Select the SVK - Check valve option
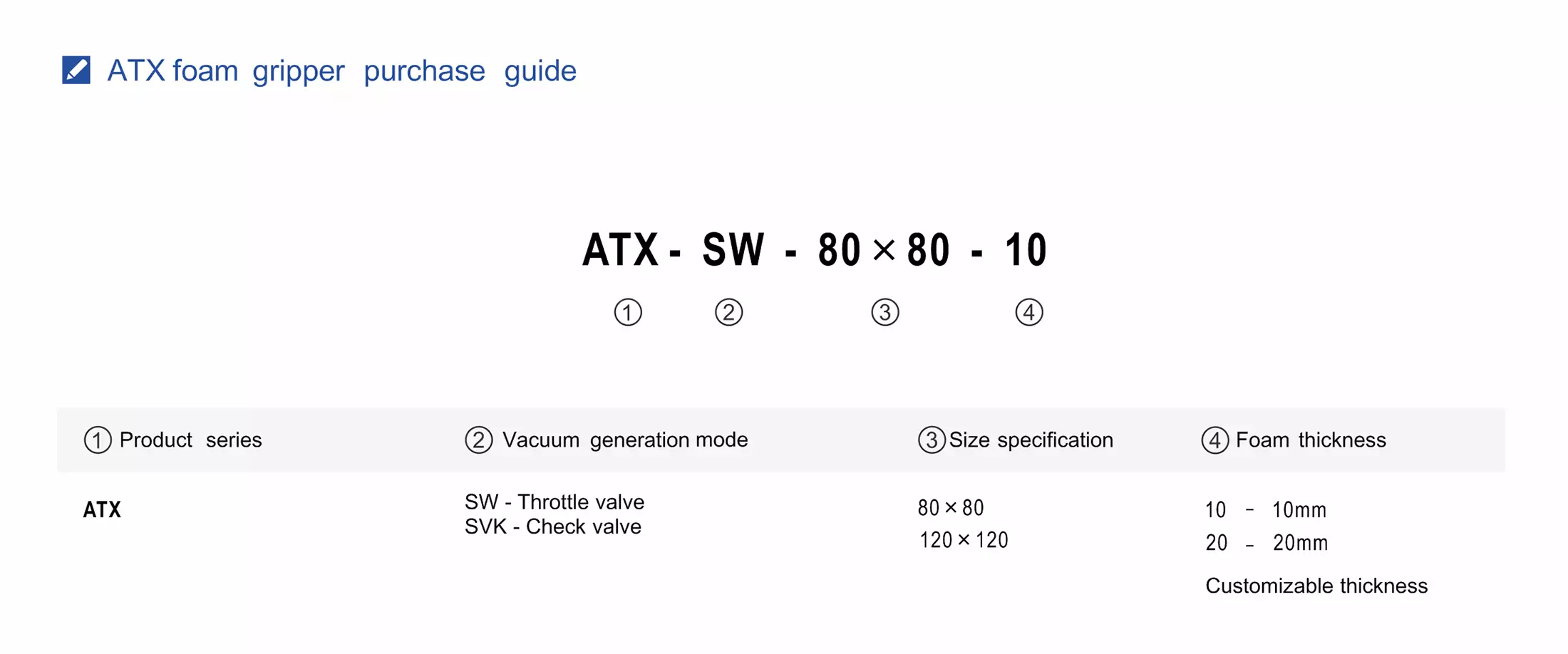Image resolution: width=1568 pixels, height=654 pixels. pos(553,526)
